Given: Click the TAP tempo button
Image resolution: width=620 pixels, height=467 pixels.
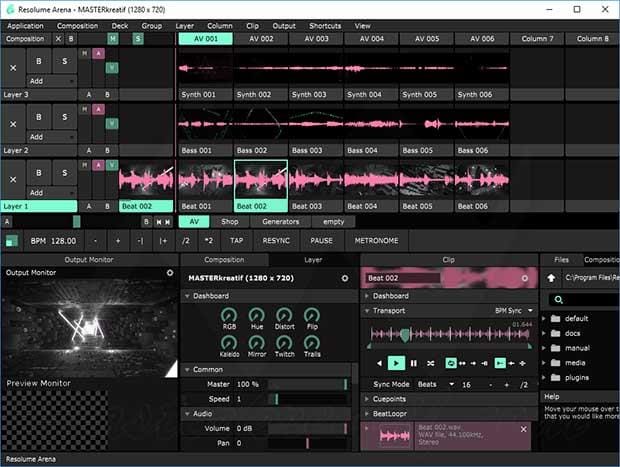Looking at the screenshot, I should coord(236,241).
